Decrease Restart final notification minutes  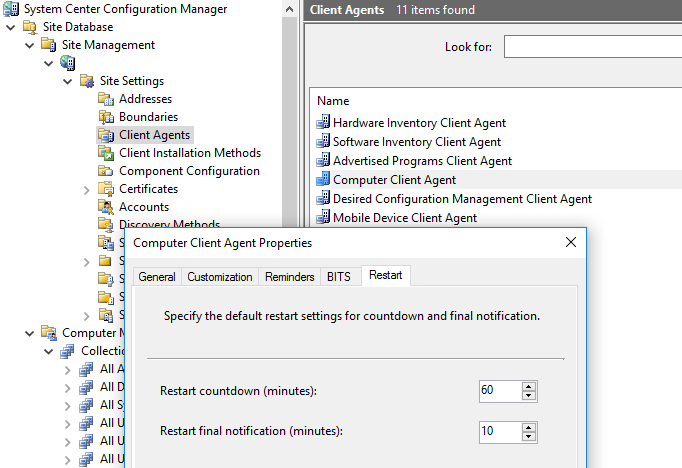pyautogui.click(x=528, y=436)
